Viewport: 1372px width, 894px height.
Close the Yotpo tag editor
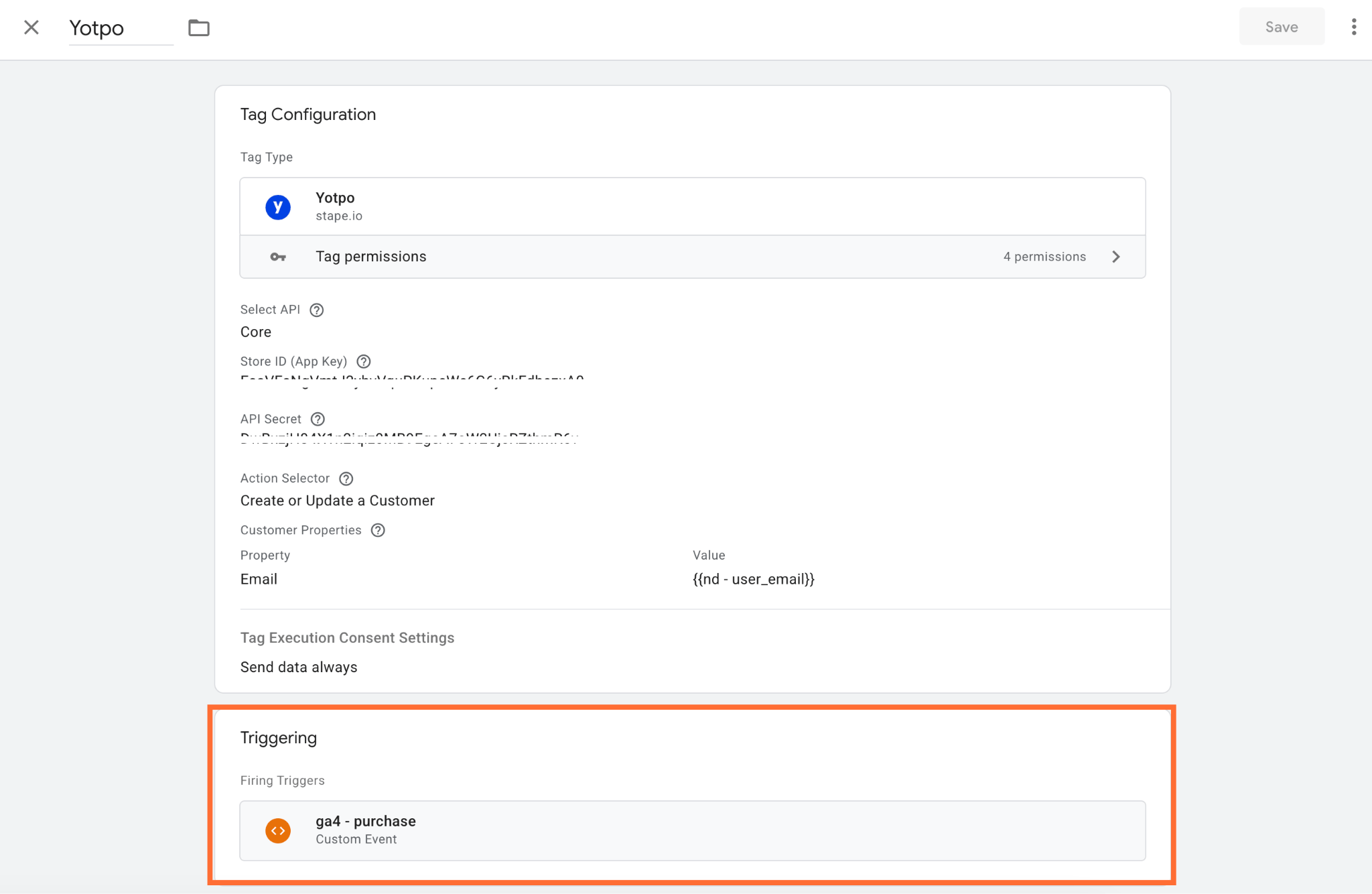click(x=31, y=27)
